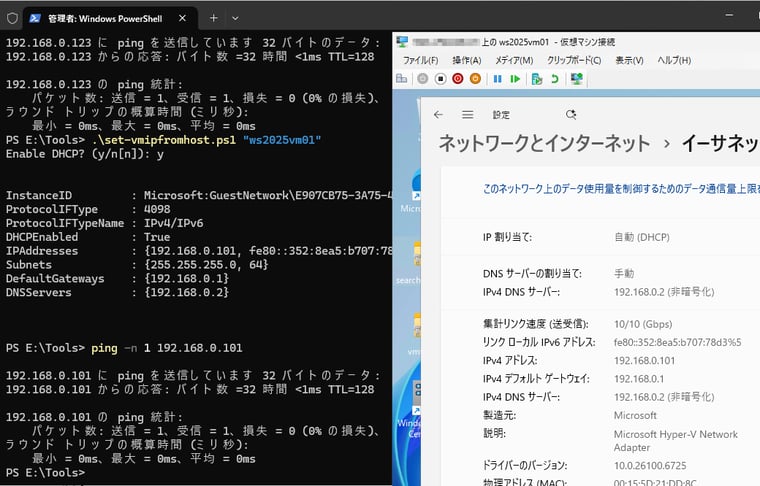
Task: Open the 表示(V) menu
Action: 629,60
